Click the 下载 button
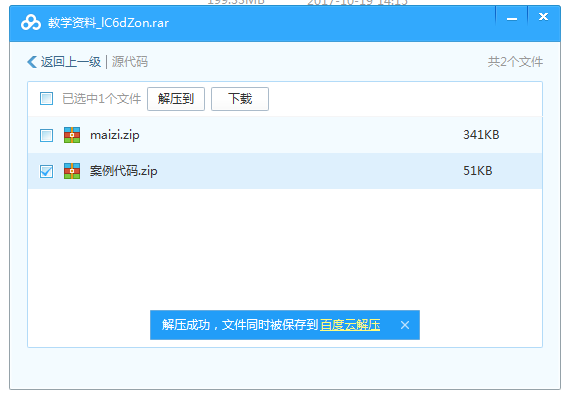This screenshot has height=393, width=562. [x=240, y=99]
